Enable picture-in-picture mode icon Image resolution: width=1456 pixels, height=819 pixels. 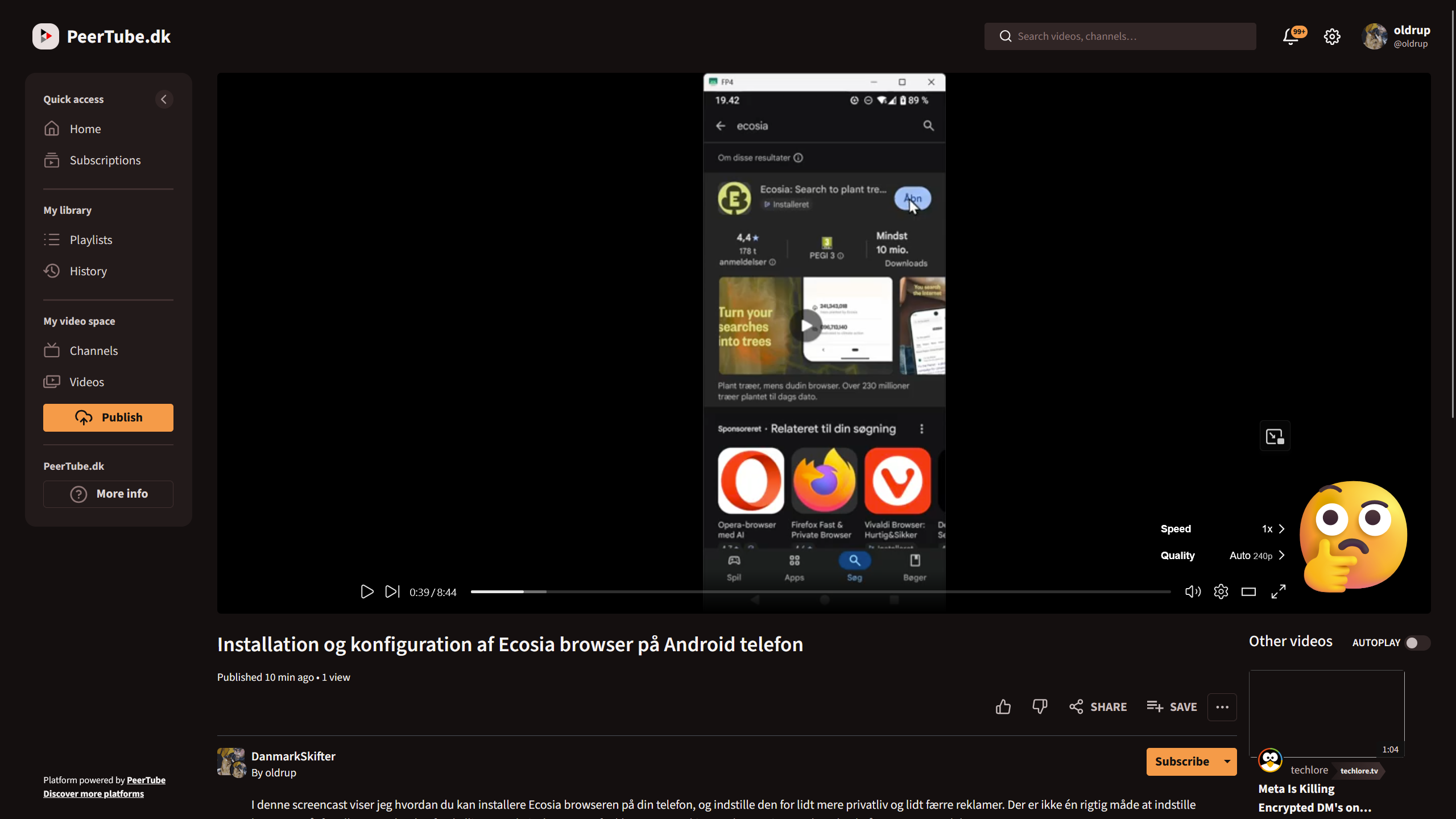1275,436
